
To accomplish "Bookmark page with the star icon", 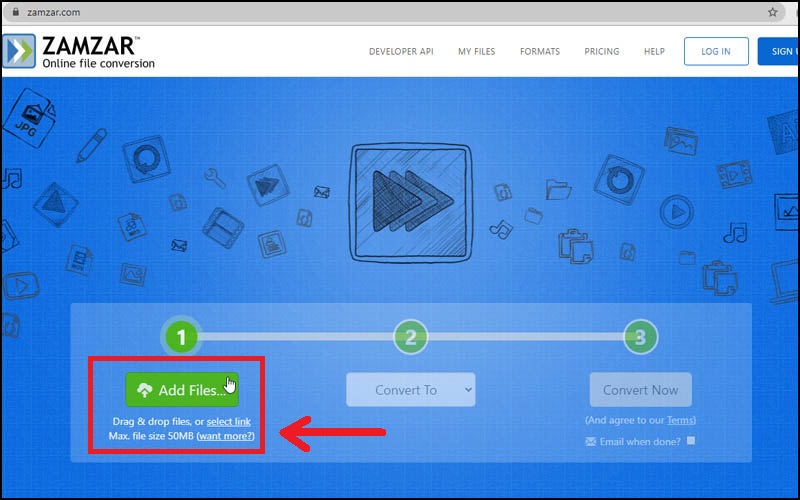I will tap(772, 12).
